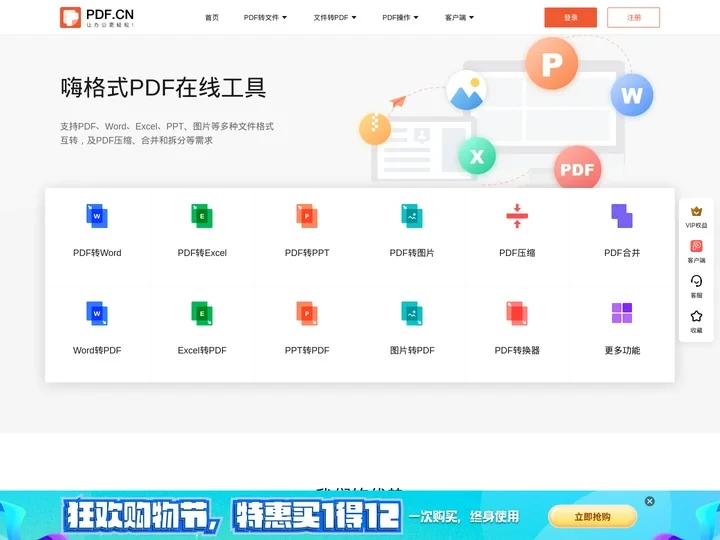Open the PPT转PDF tool icon
Screen dimensions: 720x540
click(x=307, y=313)
